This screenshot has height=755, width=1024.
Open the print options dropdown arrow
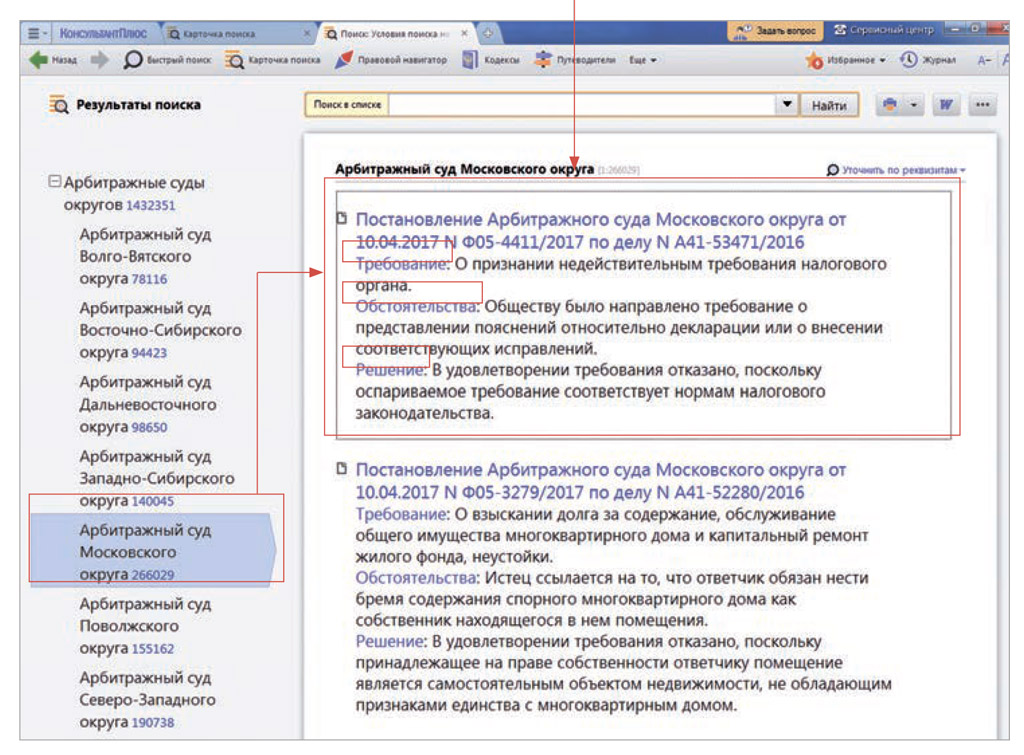pyautogui.click(x=914, y=104)
